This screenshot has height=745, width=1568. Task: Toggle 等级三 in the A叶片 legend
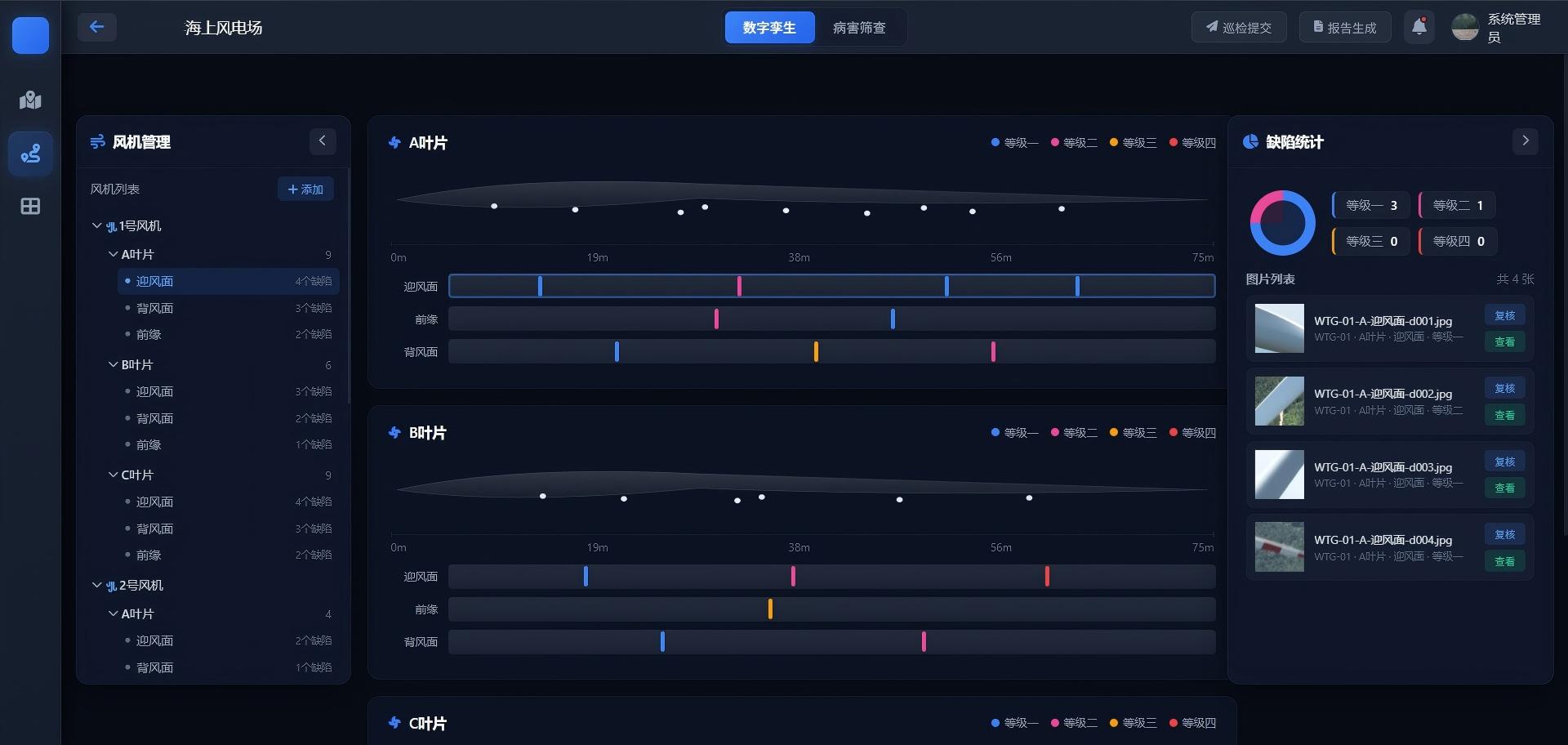(1134, 143)
